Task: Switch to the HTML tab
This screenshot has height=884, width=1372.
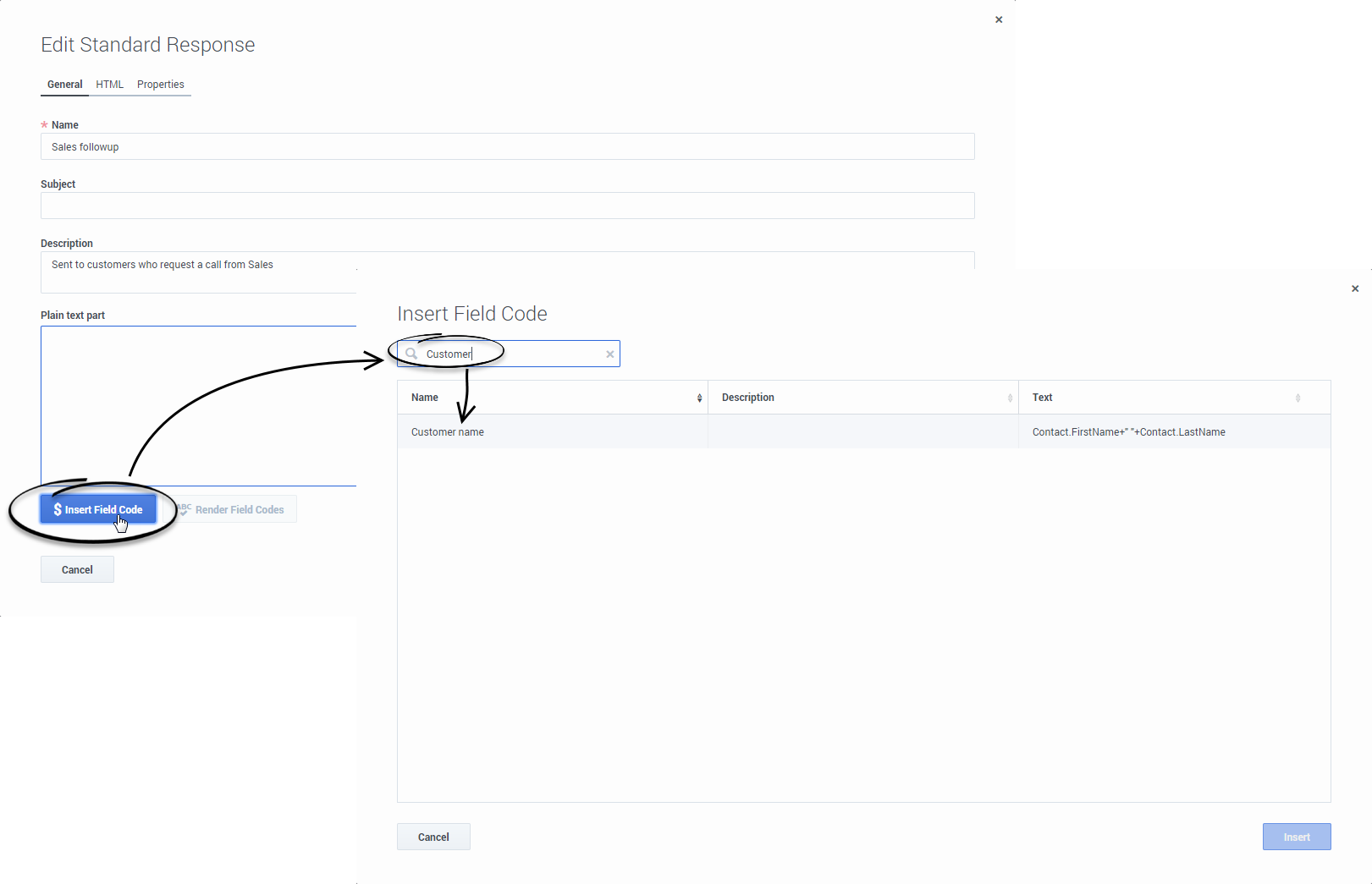Action: tap(109, 85)
